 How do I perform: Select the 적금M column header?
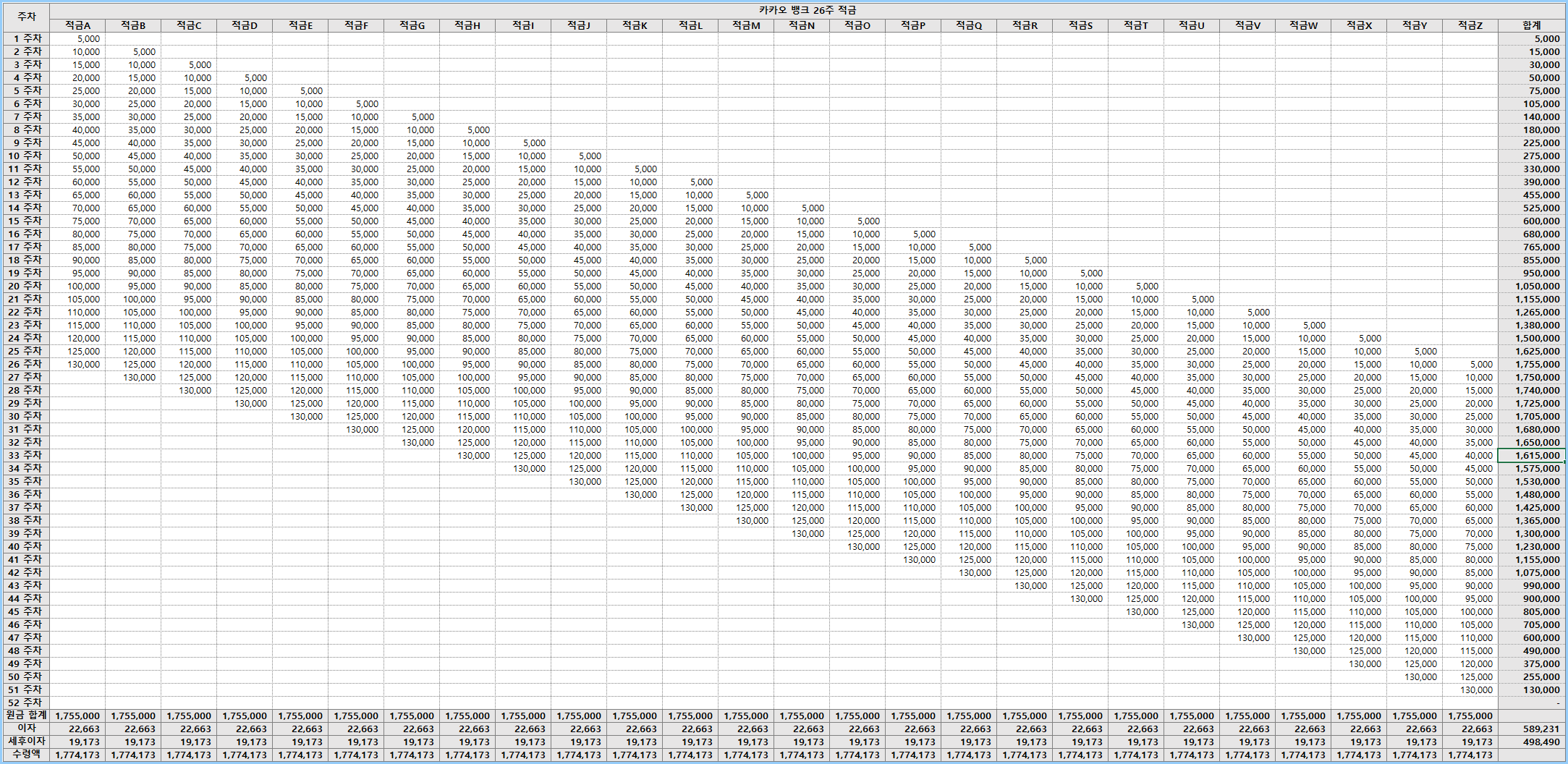(746, 25)
